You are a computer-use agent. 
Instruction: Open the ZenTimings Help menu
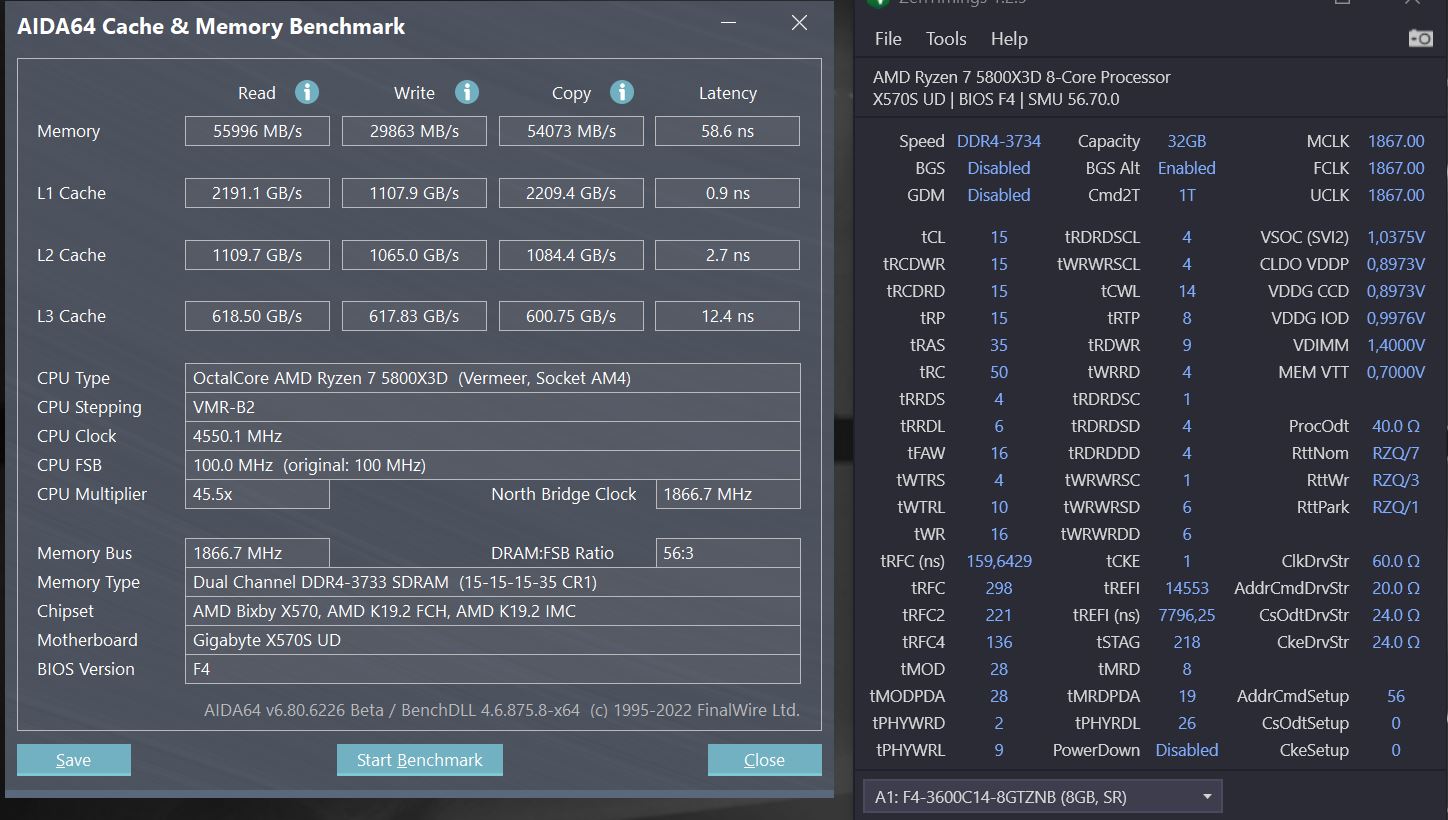[1009, 39]
